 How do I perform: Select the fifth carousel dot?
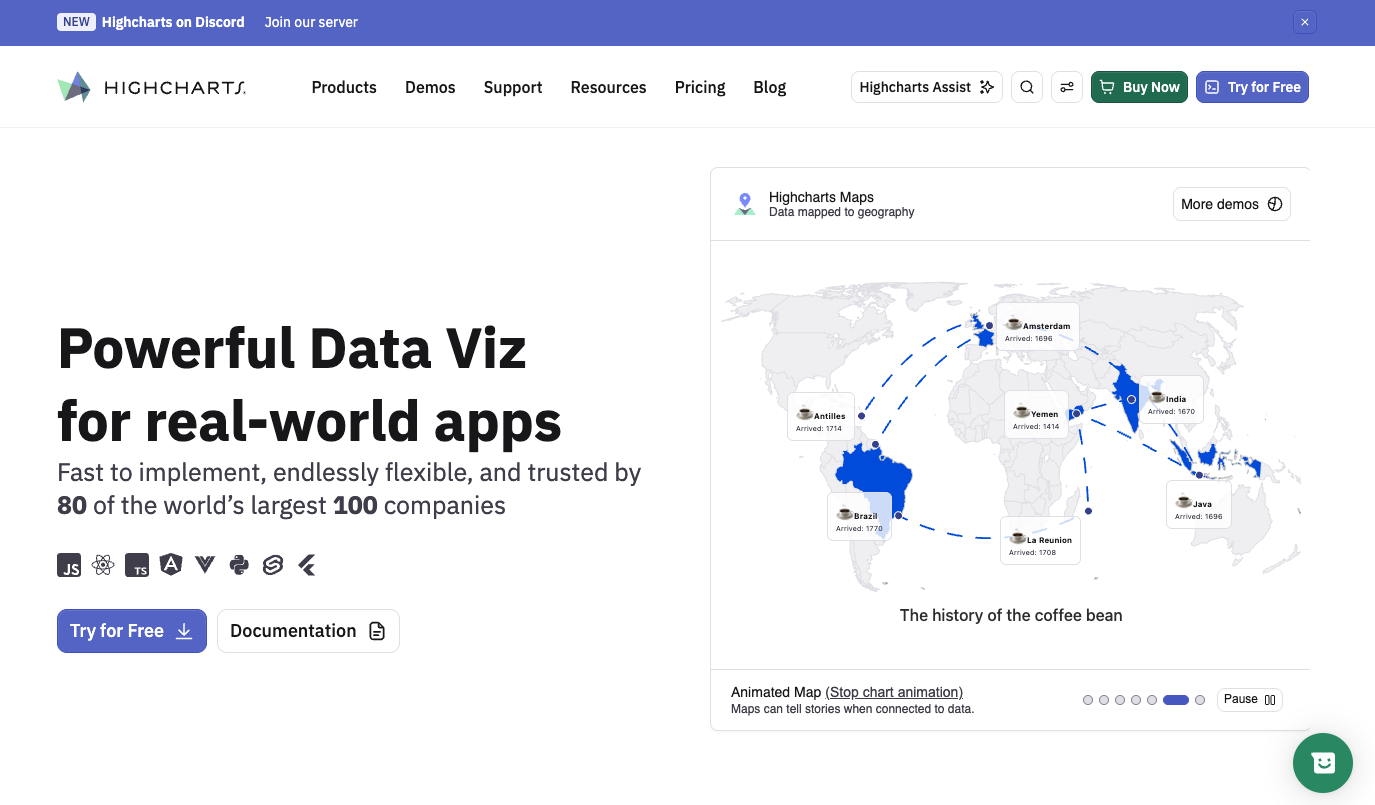coord(1152,700)
